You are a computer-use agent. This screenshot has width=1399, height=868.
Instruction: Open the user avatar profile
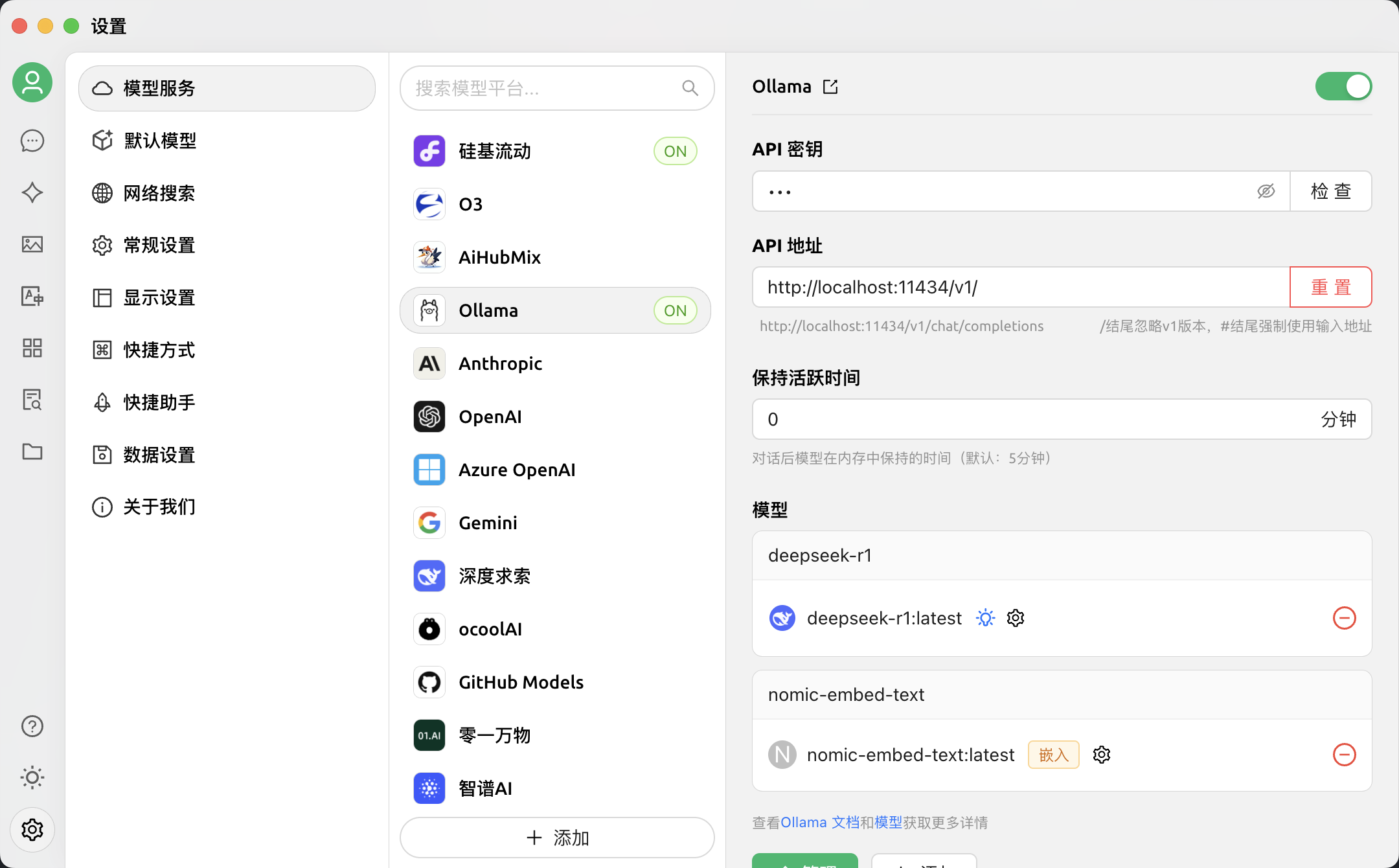[32, 82]
